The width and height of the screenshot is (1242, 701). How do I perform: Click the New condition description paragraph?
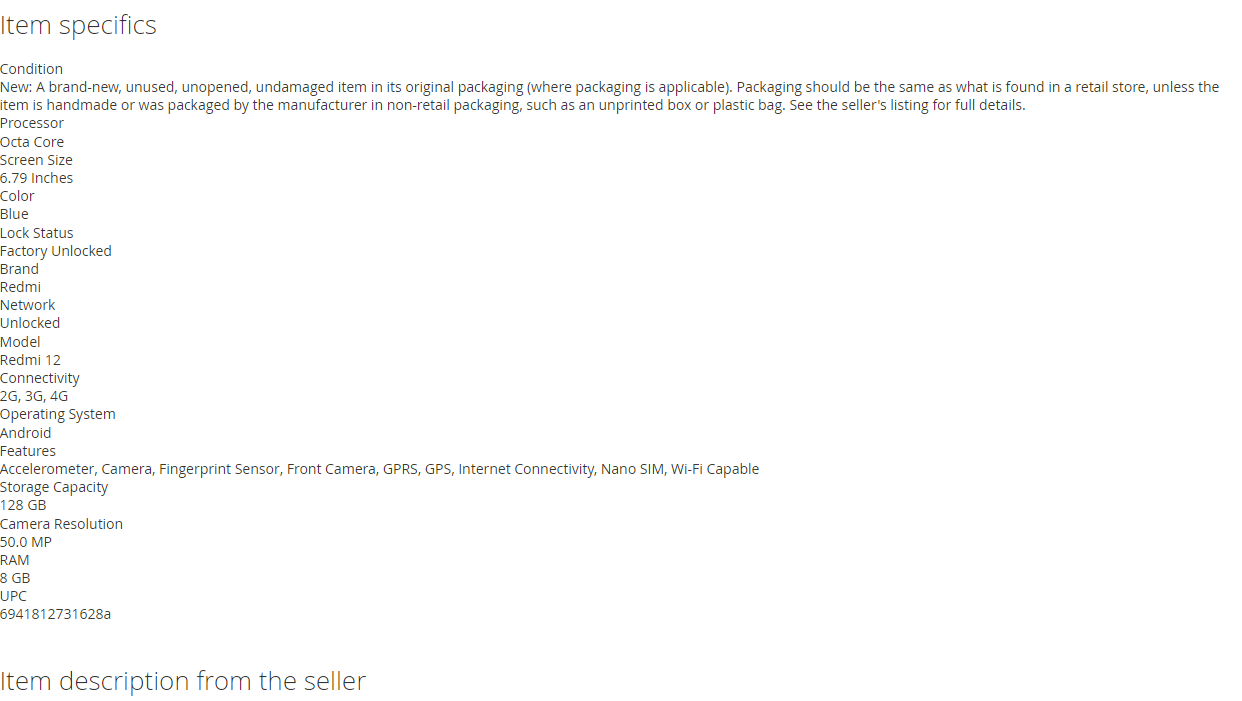click(x=610, y=96)
